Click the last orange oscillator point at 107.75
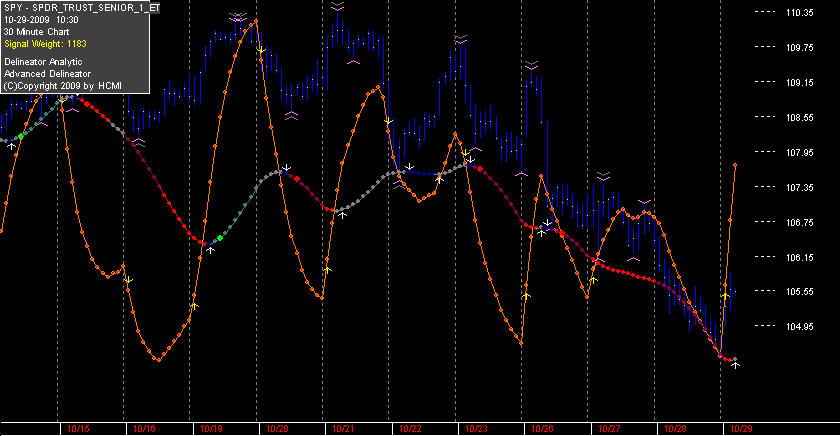Screen dimensions: 840x436 735,166
